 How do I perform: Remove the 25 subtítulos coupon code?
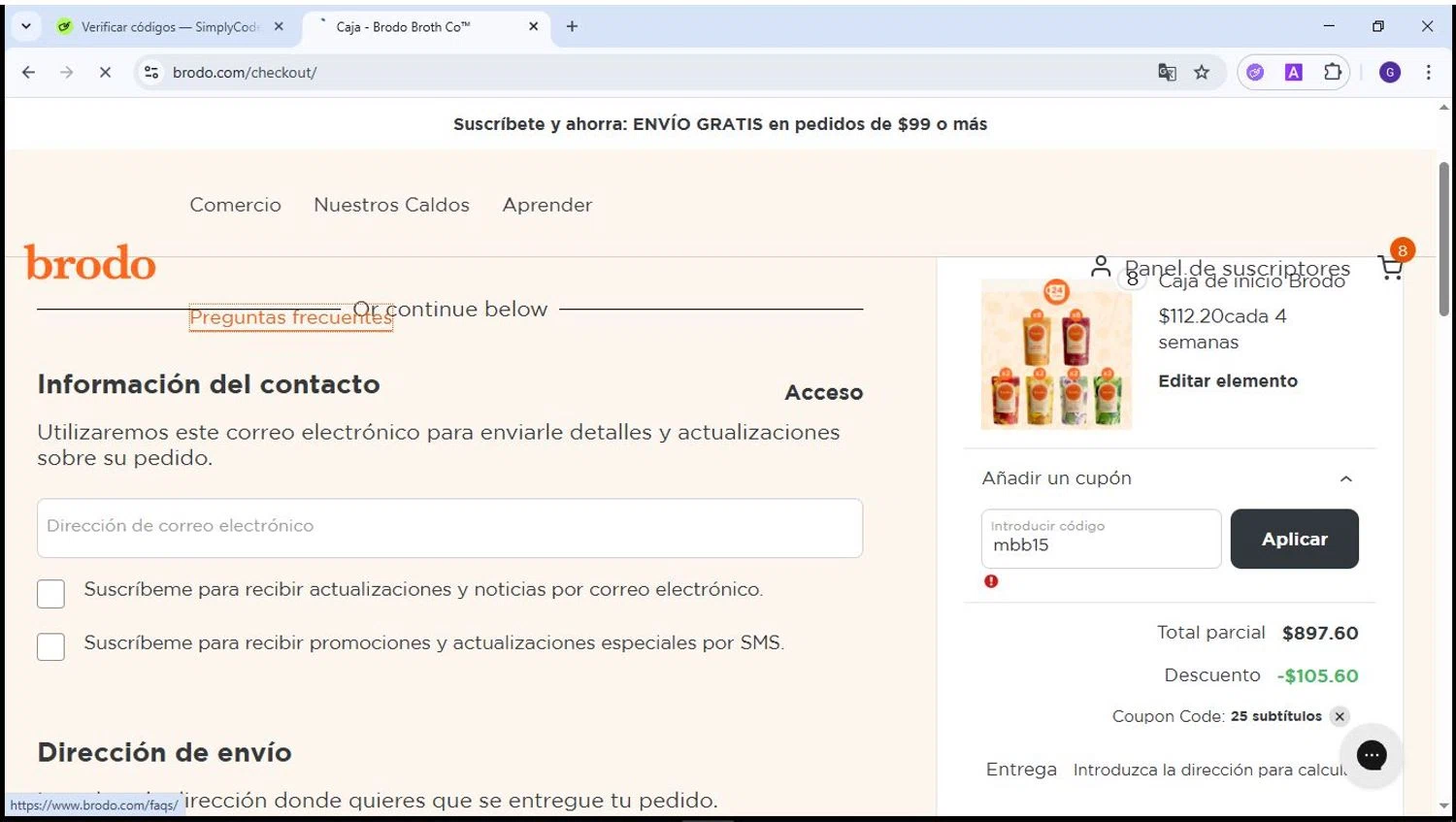(1340, 716)
